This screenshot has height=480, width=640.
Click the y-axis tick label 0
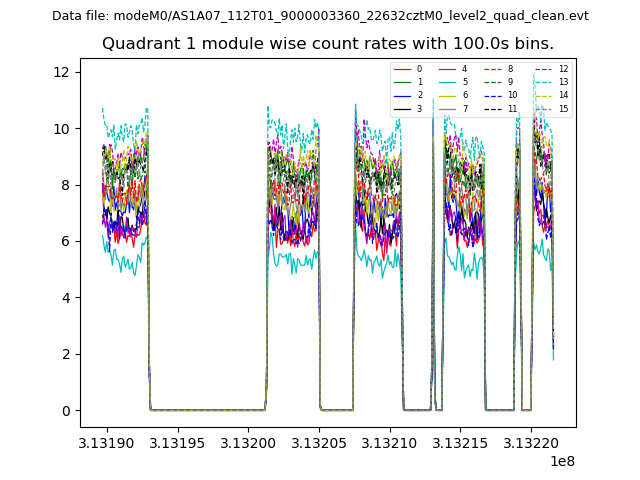coord(64,411)
